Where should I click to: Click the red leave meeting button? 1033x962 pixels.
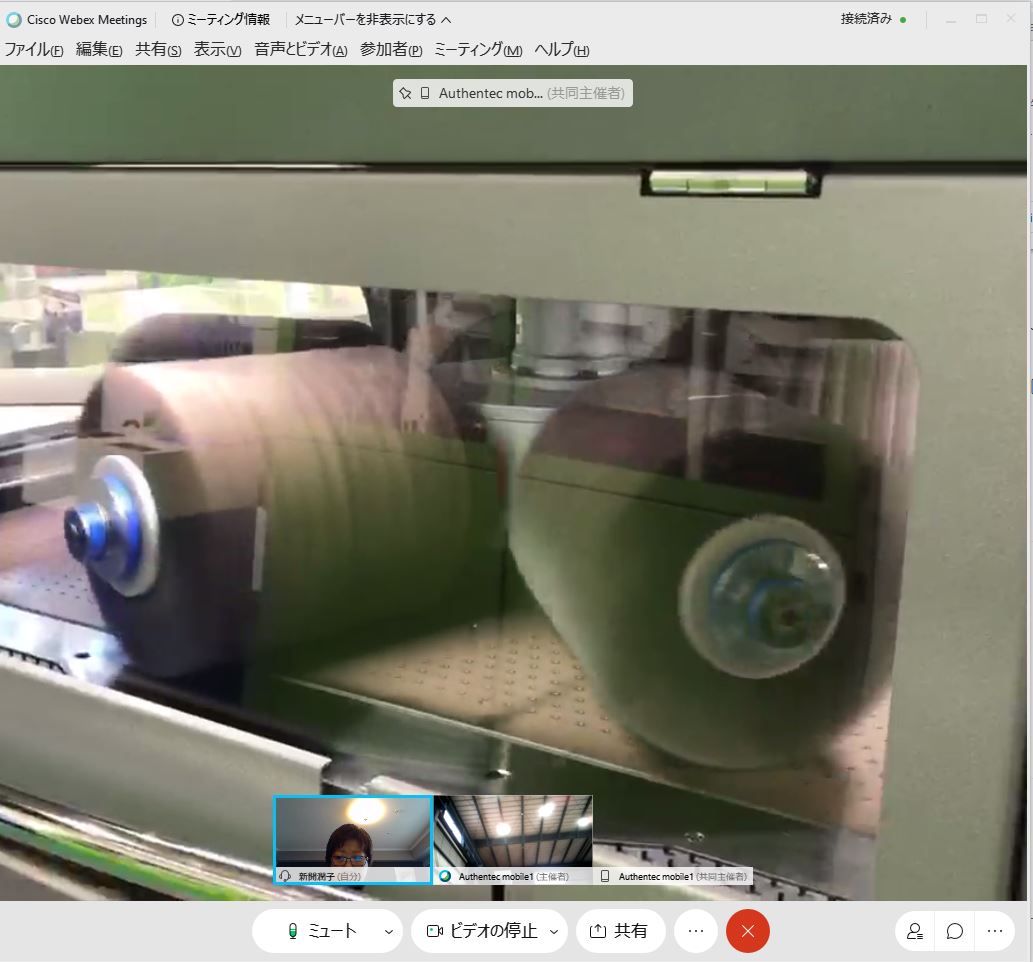pyautogui.click(x=748, y=931)
